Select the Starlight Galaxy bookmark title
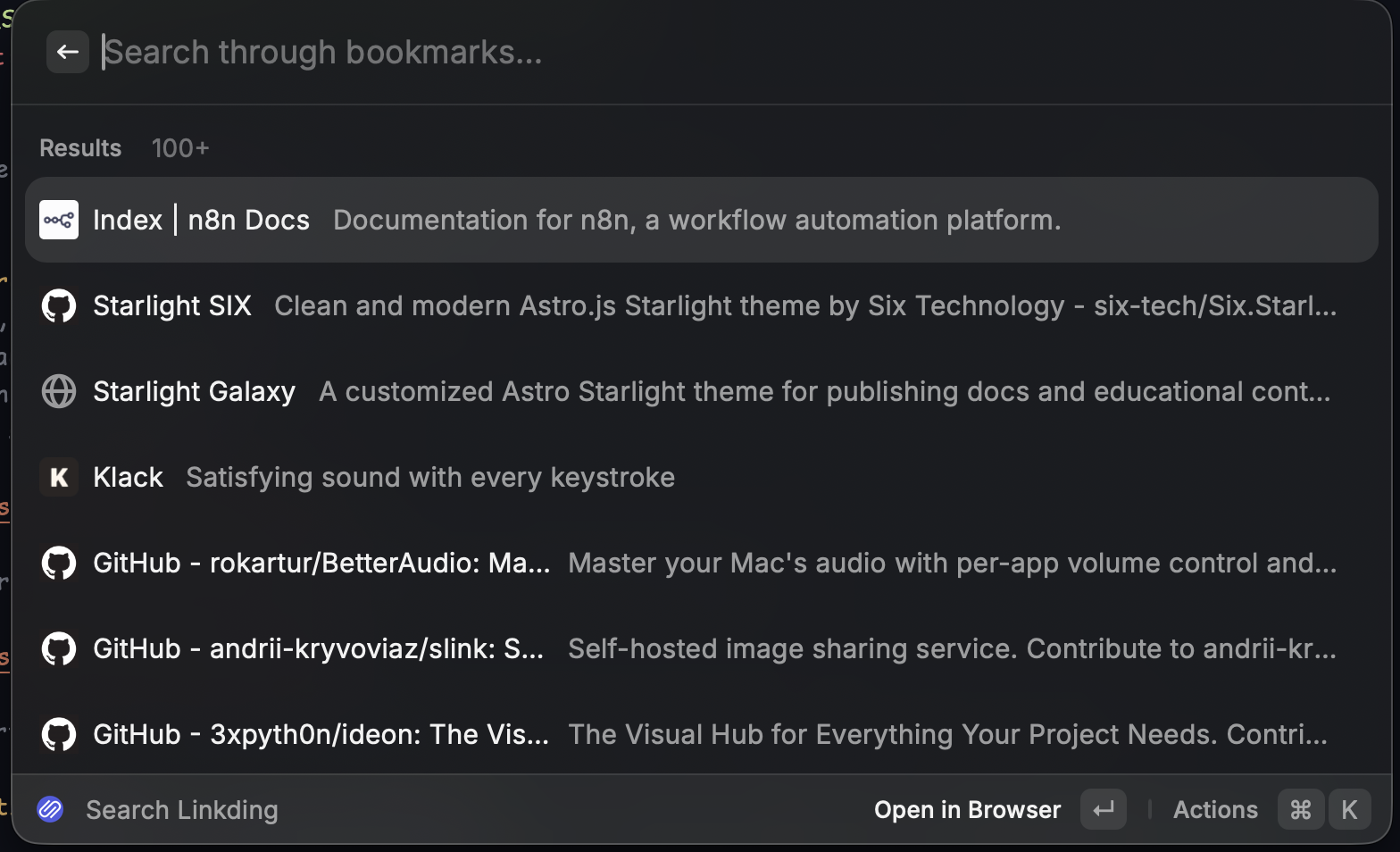This screenshot has height=852, width=1400. [194, 392]
